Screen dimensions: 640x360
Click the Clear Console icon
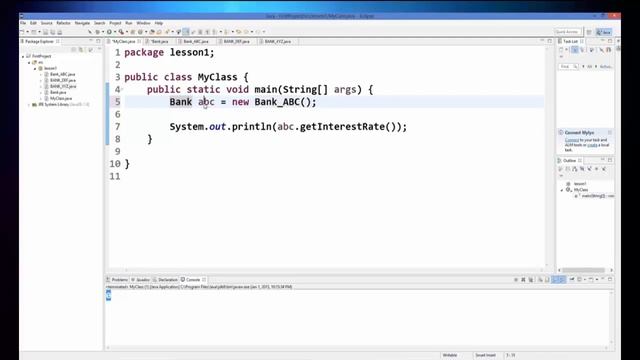click(x=540, y=280)
